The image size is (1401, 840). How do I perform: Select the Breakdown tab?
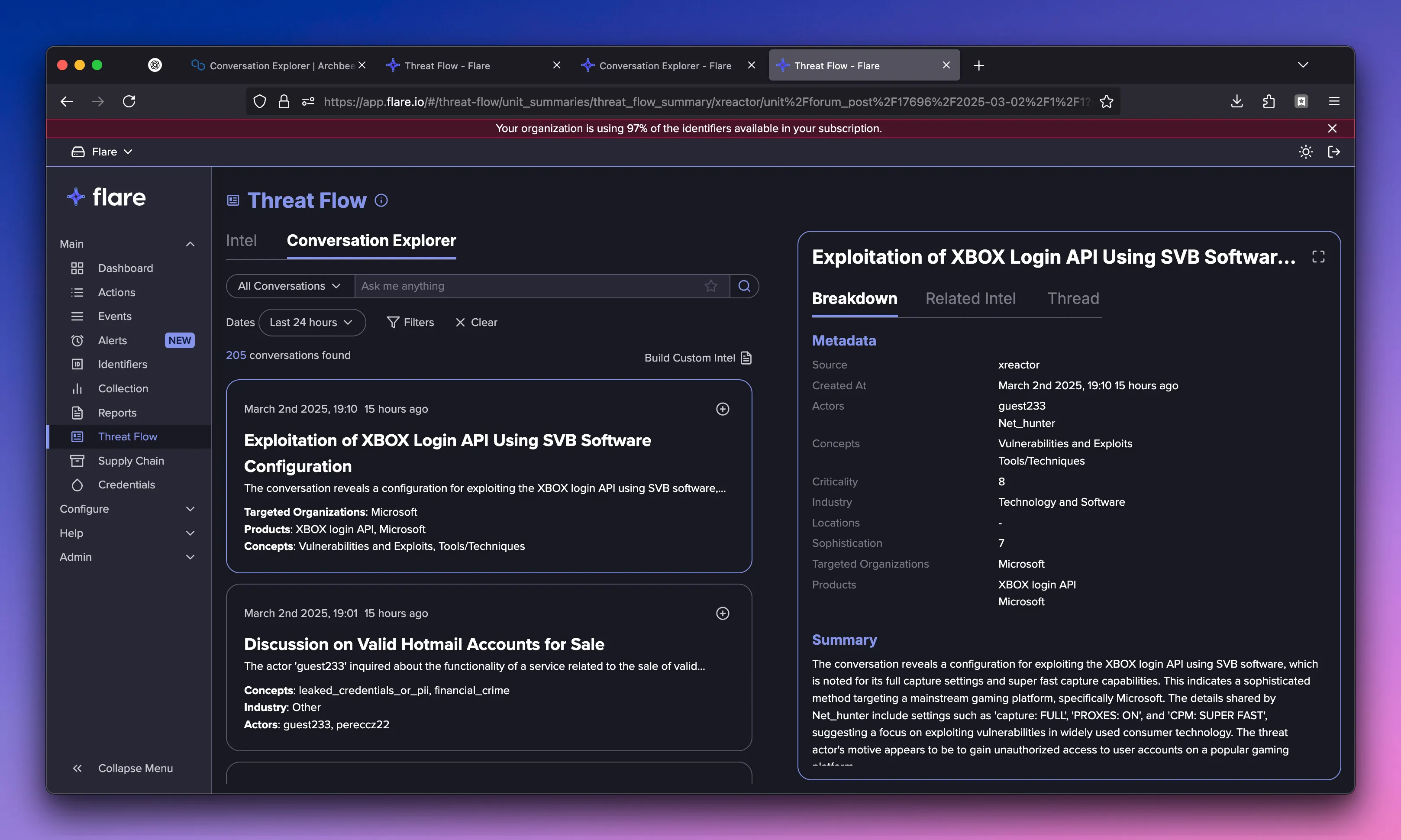click(x=854, y=298)
